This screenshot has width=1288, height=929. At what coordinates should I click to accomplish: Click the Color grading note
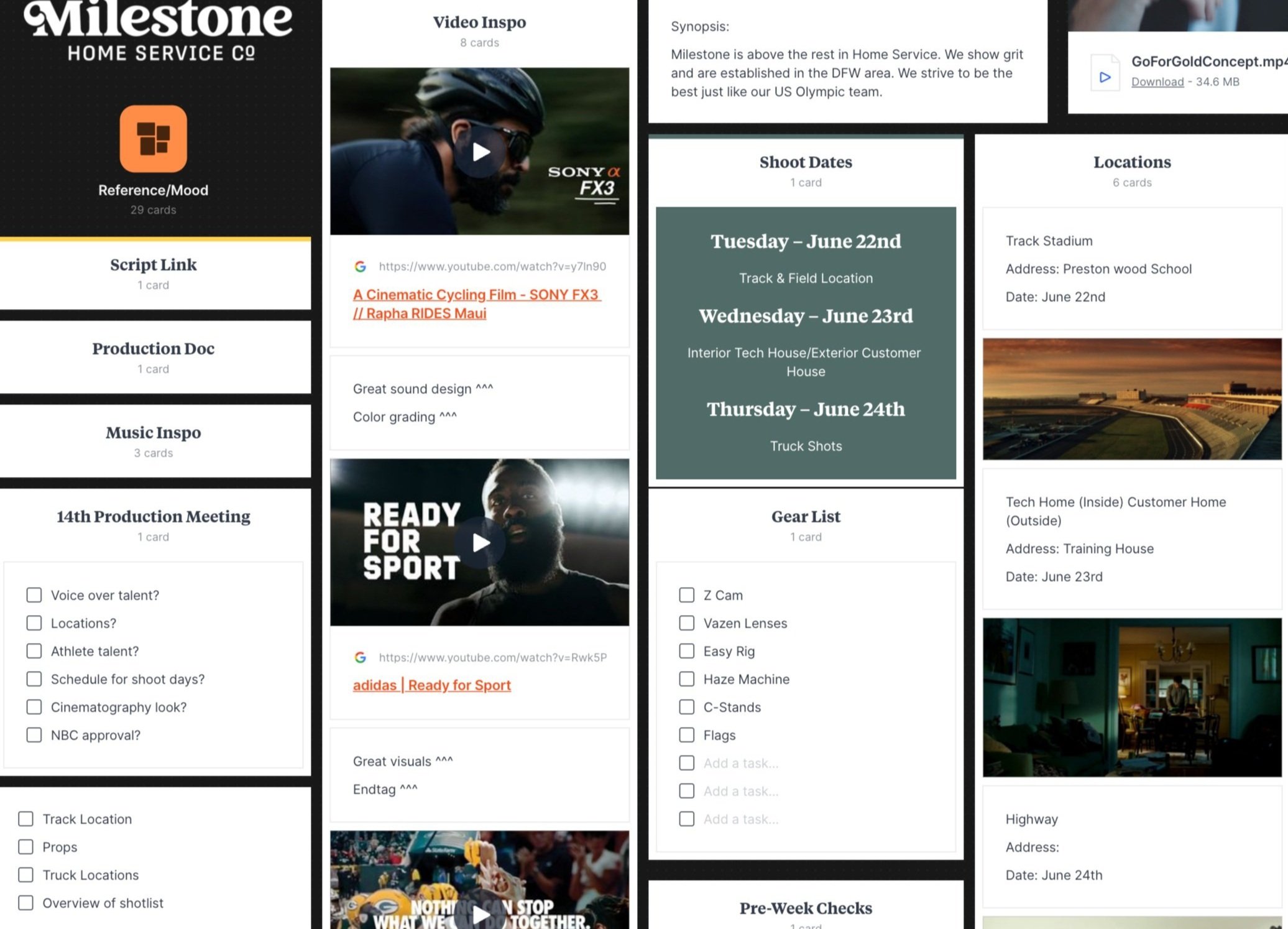point(405,417)
